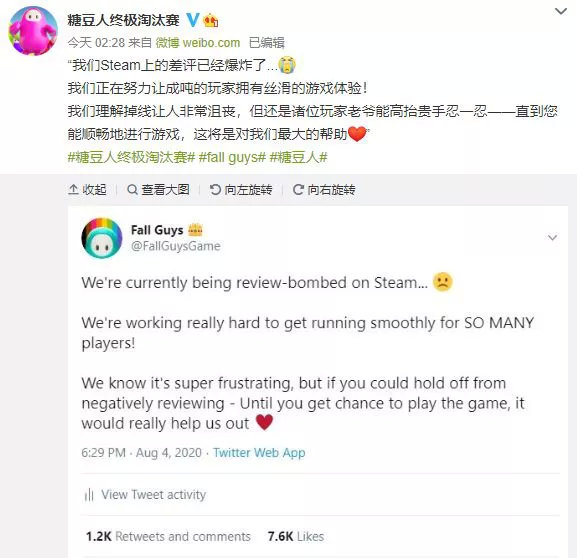The width and height of the screenshot is (577, 558).
Task: Click the Twitter Web App link
Action: (x=259, y=452)
